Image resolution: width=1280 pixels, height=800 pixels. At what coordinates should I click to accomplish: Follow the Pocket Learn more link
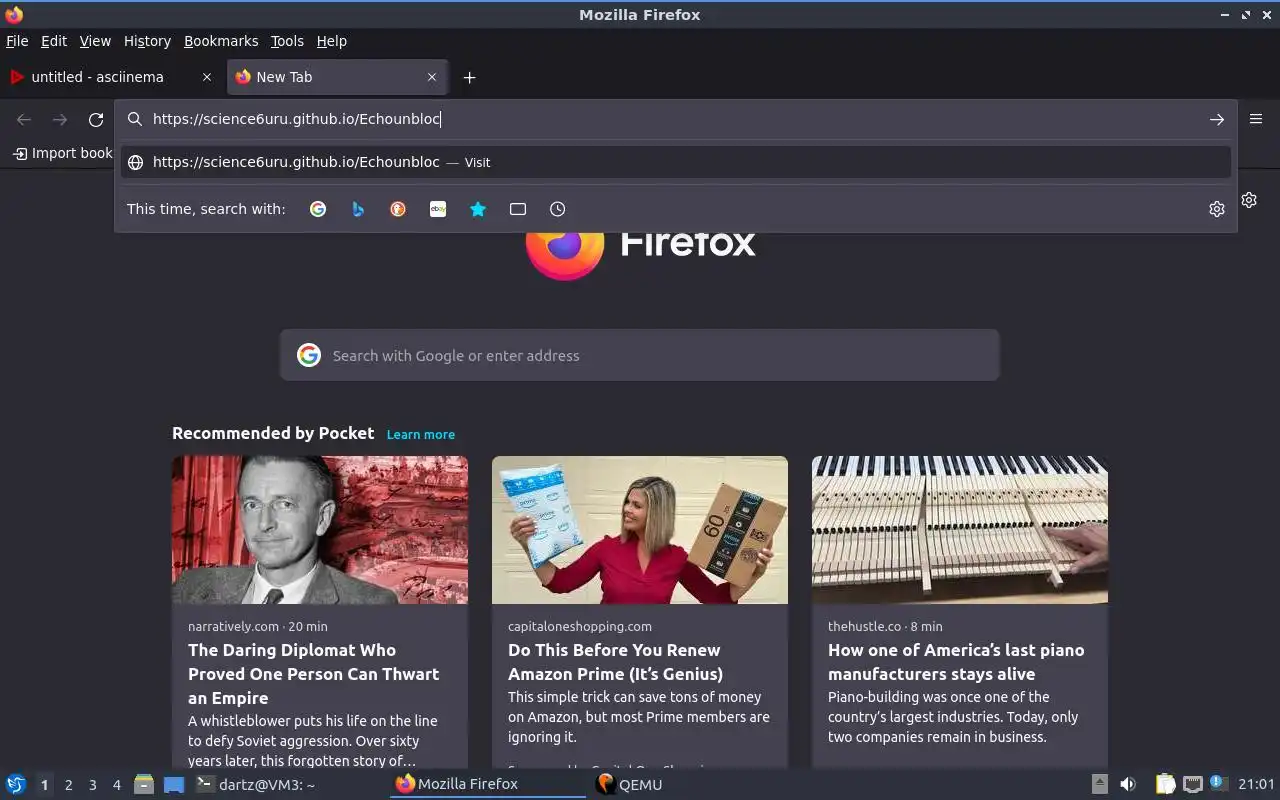click(421, 434)
